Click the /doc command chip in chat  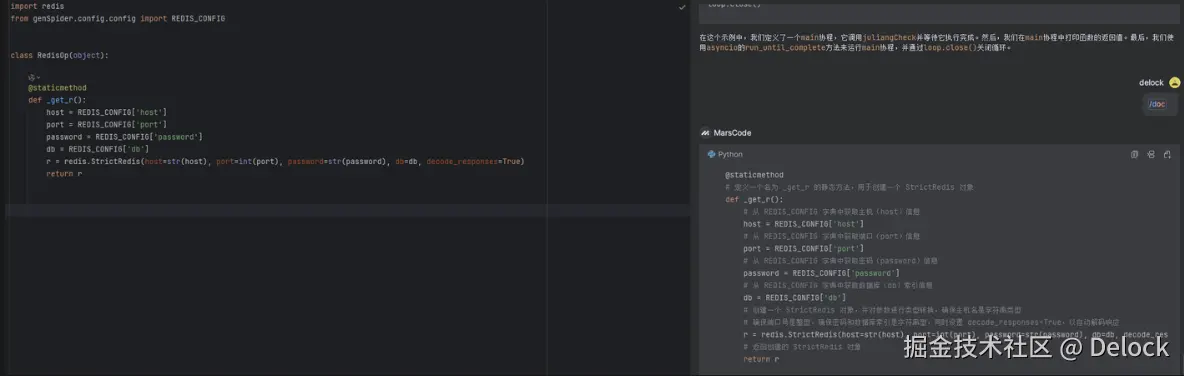point(1157,104)
